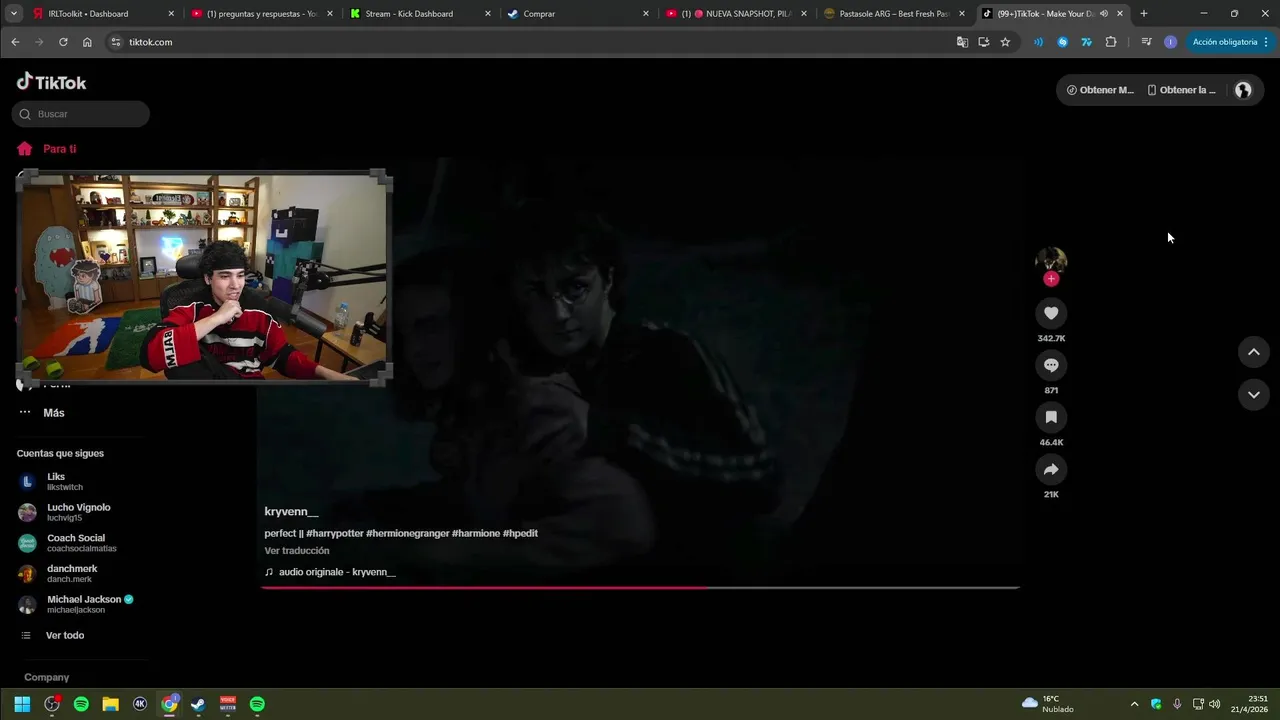This screenshot has height=720, width=1280.
Task: Click the #harrypotter hashtag
Action: [x=335, y=534]
